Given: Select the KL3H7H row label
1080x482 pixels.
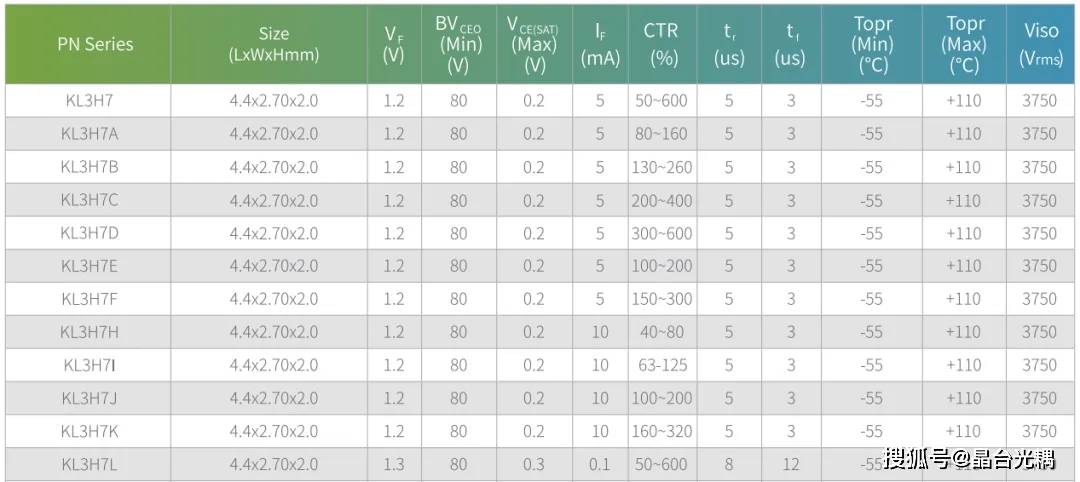Looking at the screenshot, I should [x=90, y=332].
